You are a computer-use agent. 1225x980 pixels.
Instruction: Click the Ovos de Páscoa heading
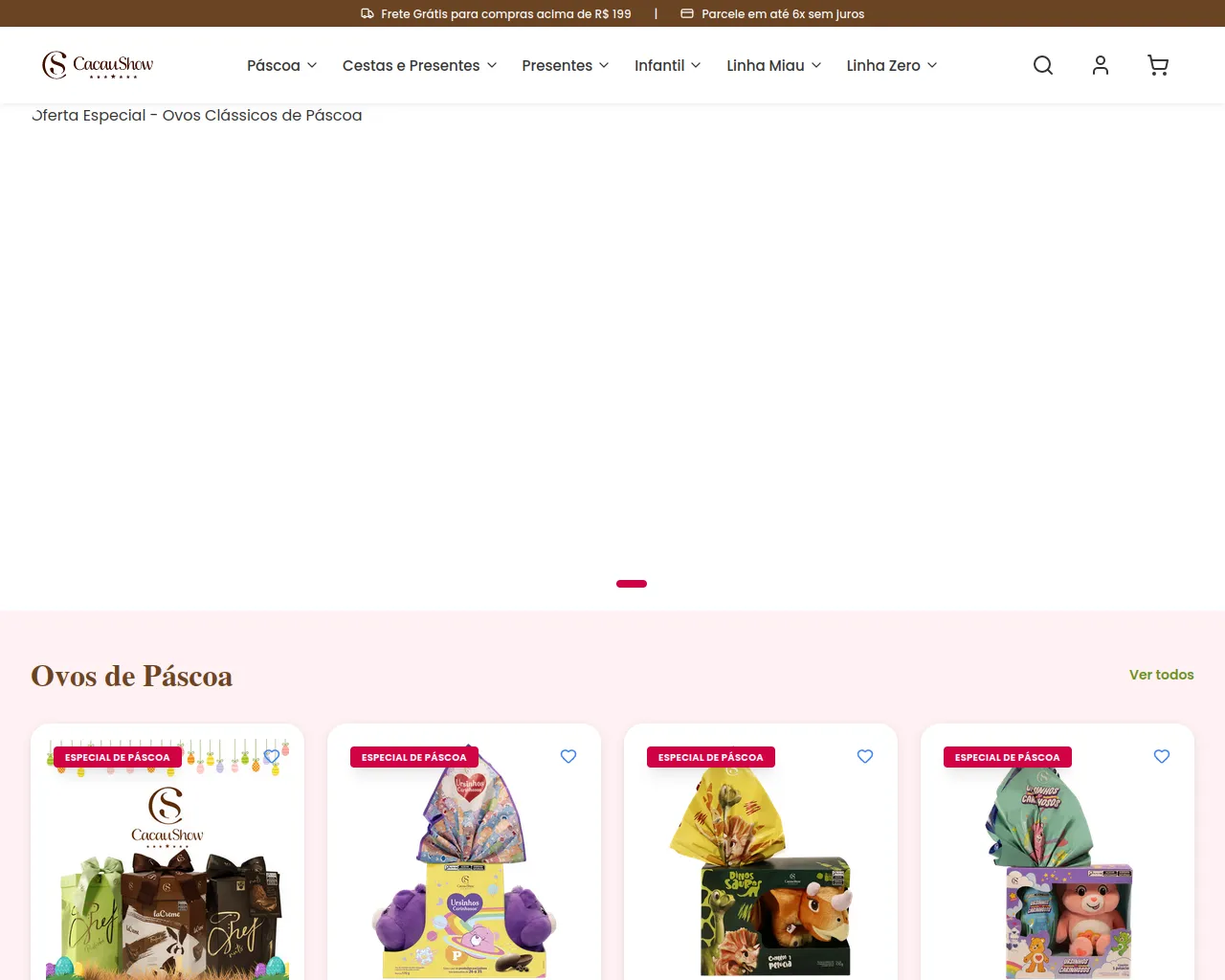pos(132,676)
